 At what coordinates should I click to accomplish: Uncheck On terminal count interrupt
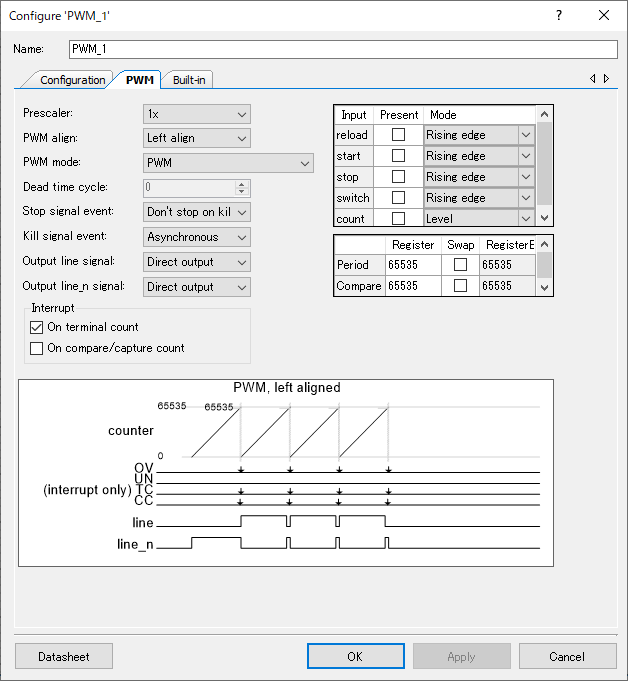[x=36, y=327]
